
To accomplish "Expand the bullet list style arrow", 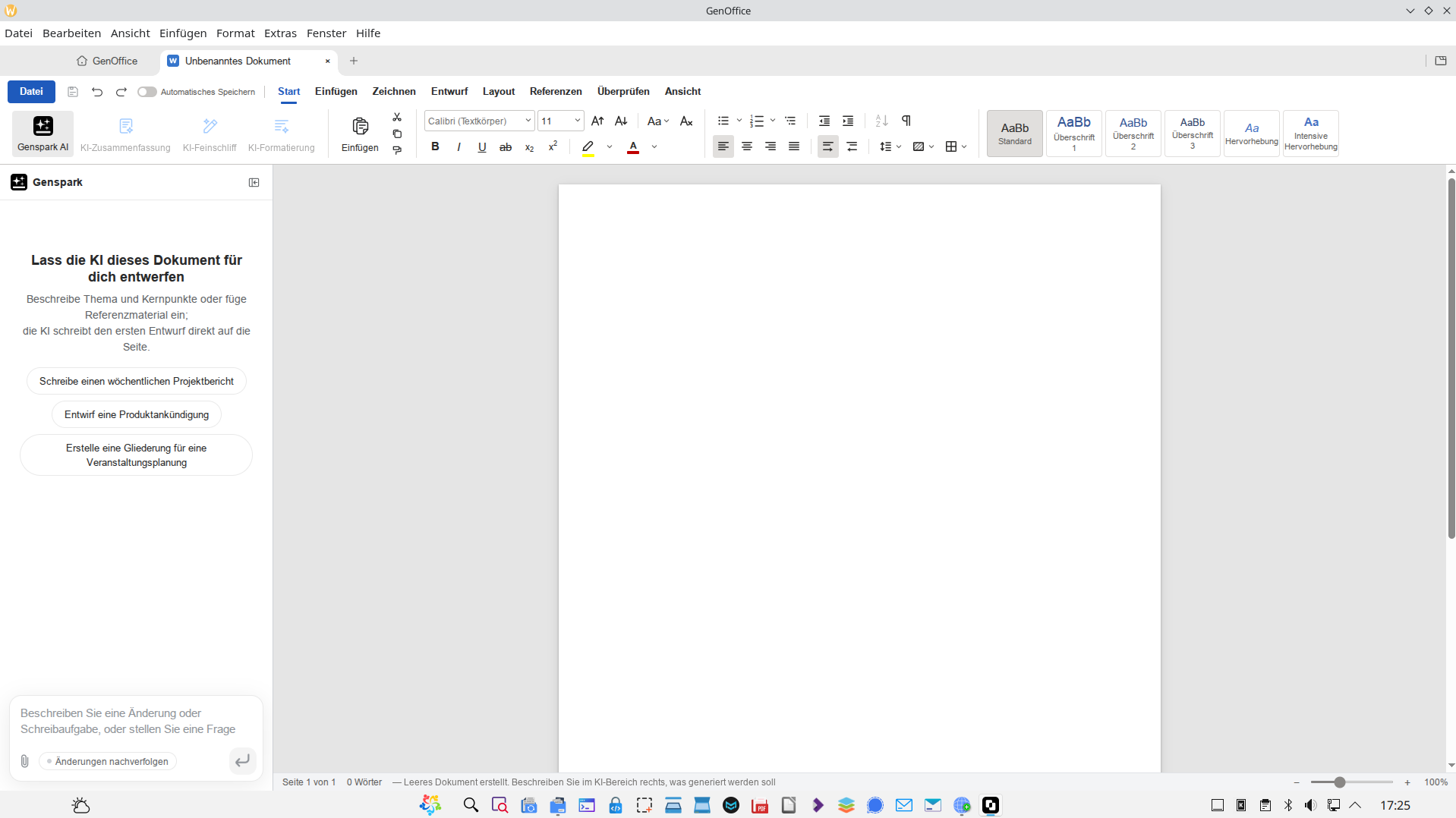I will (739, 121).
